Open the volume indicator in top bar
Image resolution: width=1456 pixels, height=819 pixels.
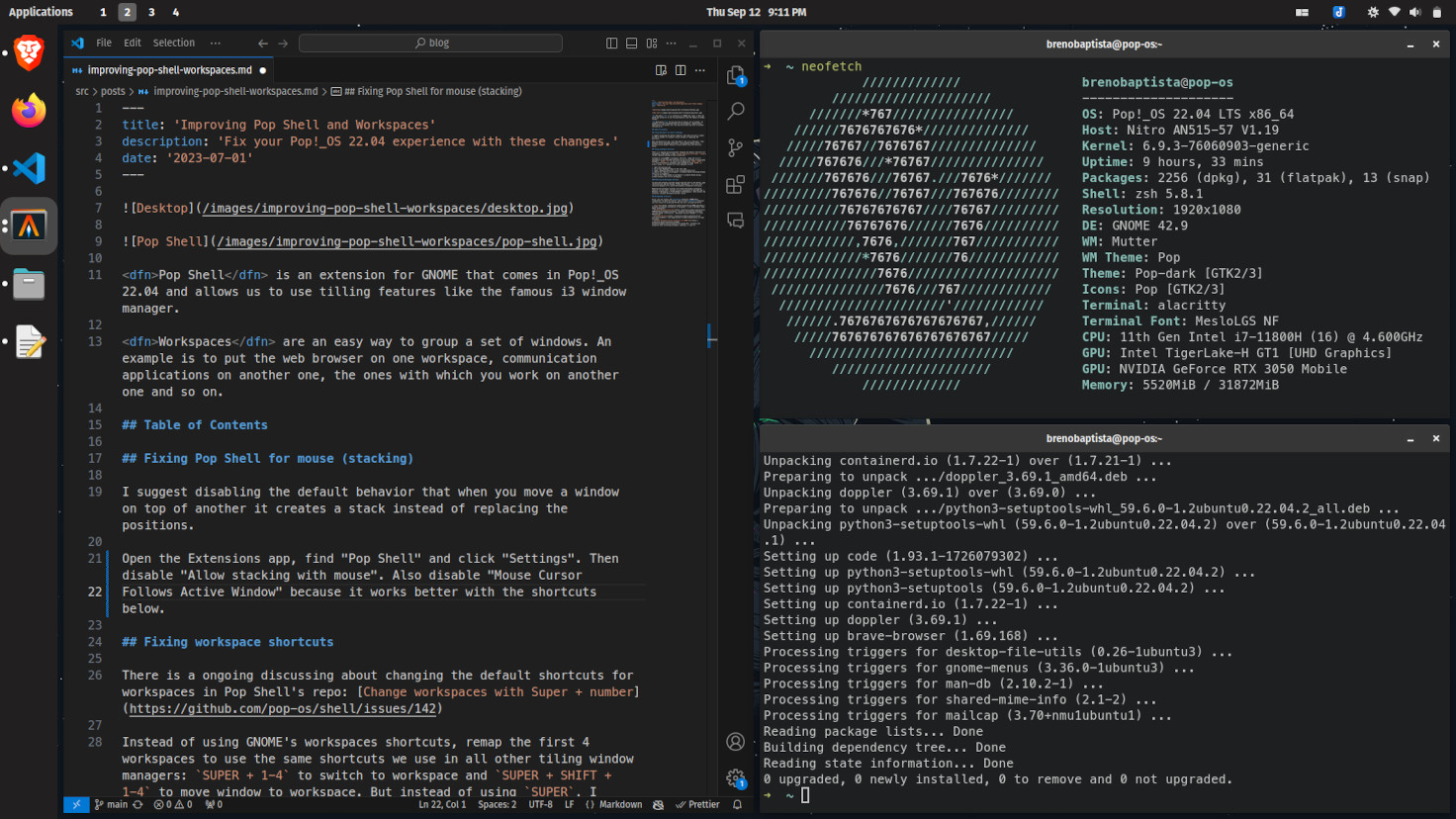(1414, 12)
